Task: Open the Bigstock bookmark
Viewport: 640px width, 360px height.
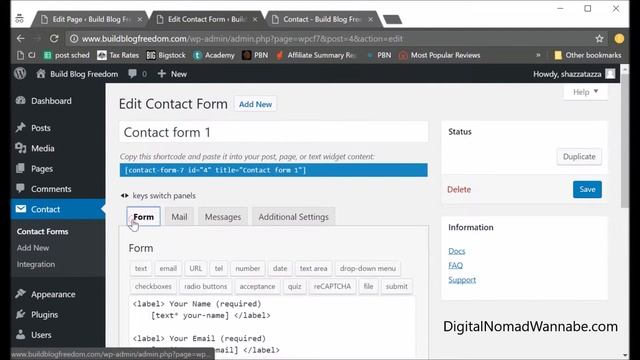Action: click(x=166, y=55)
